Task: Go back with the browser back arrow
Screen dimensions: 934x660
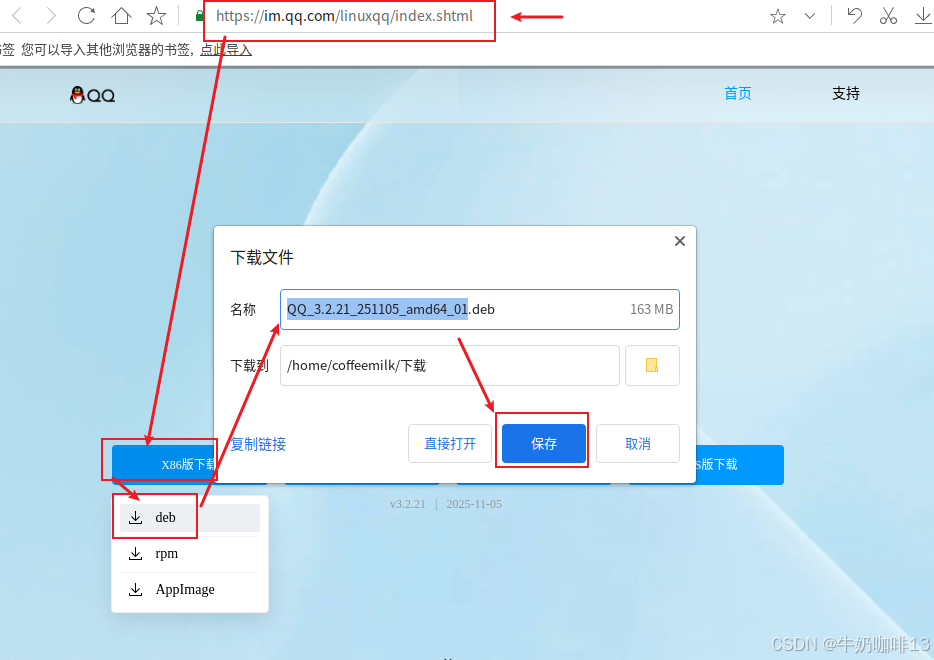Action: (x=17, y=15)
